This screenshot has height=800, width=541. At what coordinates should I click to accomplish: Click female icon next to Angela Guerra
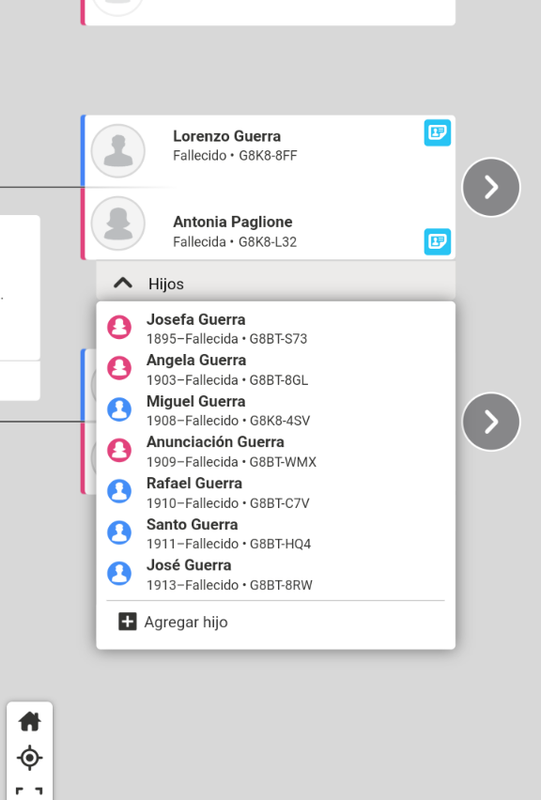click(119, 368)
